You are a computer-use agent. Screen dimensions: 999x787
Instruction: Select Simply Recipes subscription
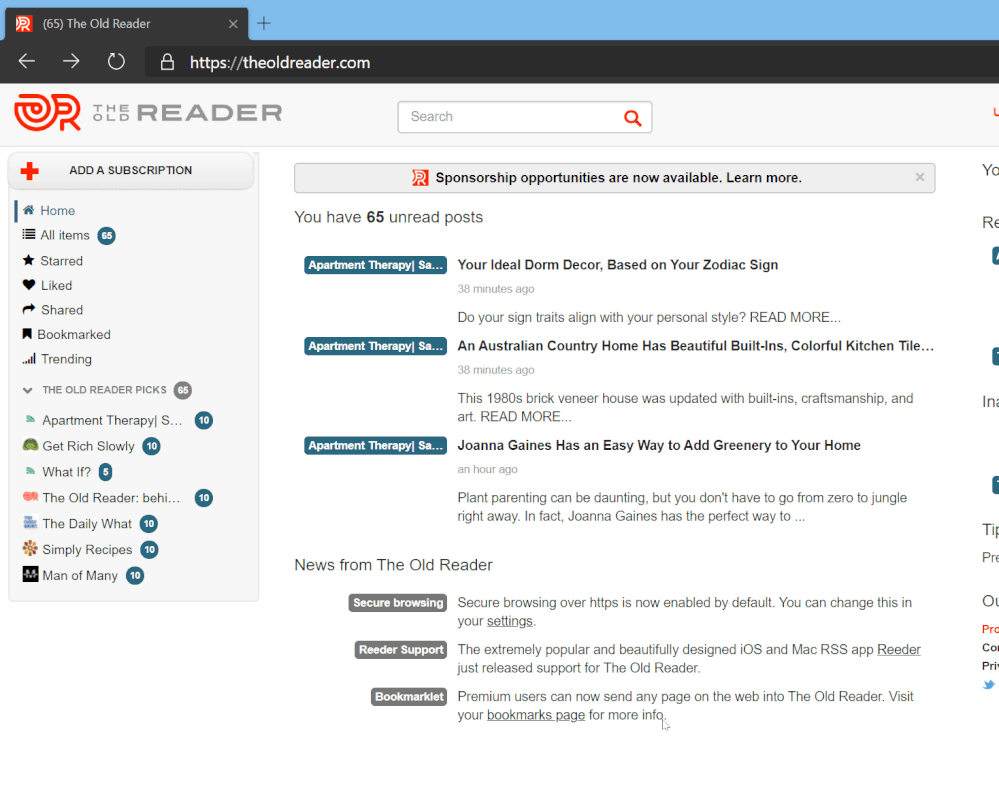(x=87, y=549)
